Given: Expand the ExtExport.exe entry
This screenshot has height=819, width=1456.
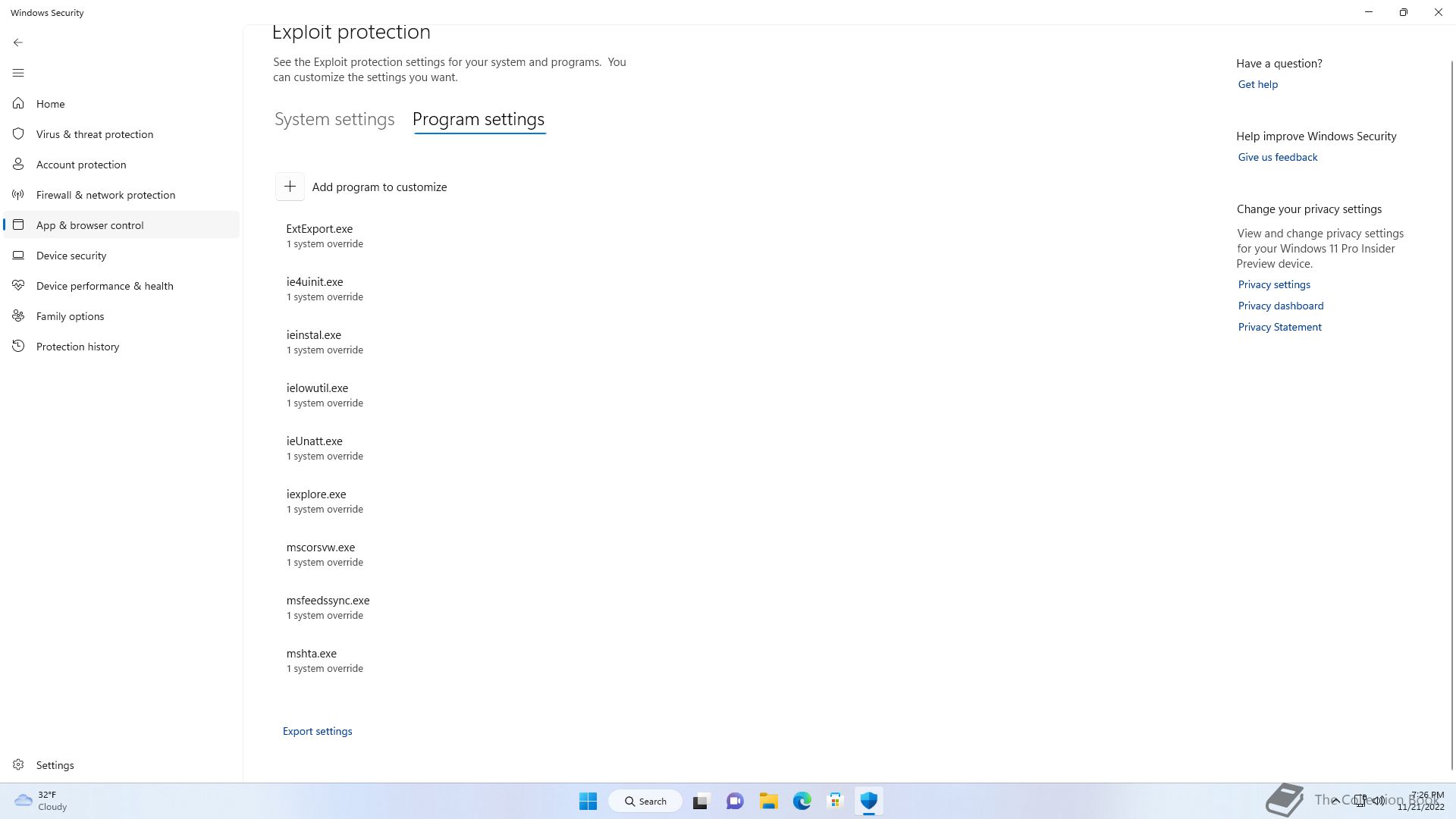Looking at the screenshot, I should coord(325,235).
